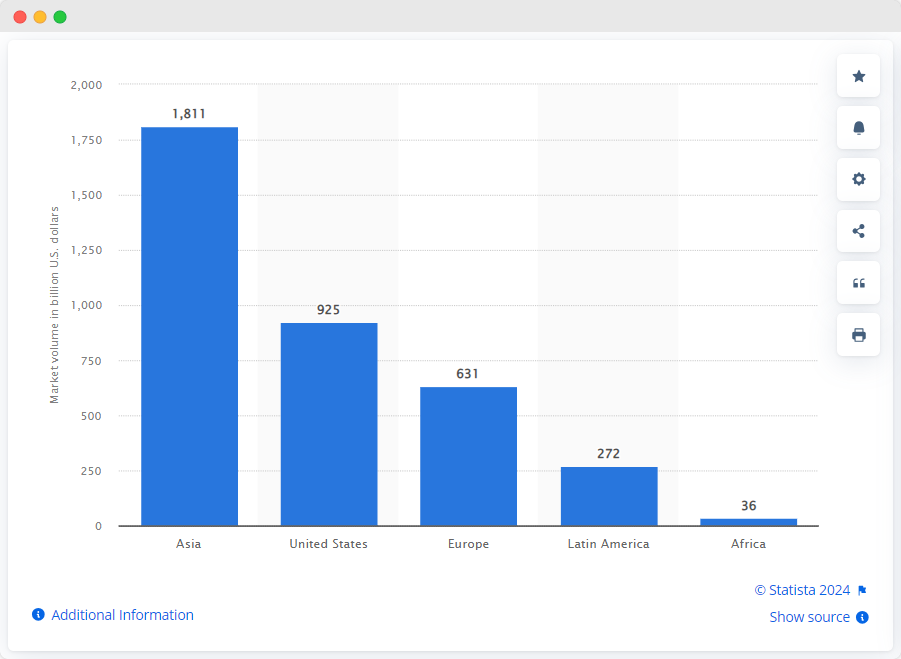
Task: Click the © Statista 2024 link
Action: point(802,590)
